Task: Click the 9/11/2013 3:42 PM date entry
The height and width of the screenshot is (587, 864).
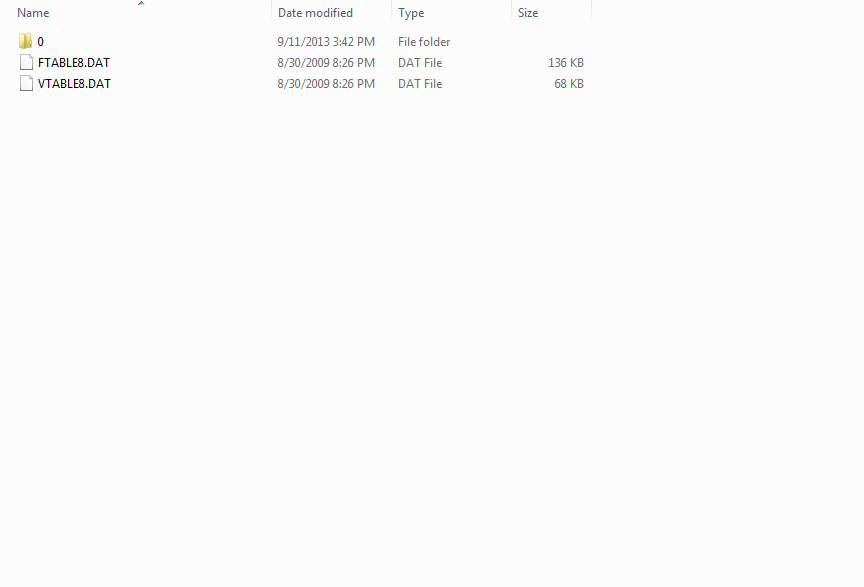Action: pyautogui.click(x=326, y=42)
